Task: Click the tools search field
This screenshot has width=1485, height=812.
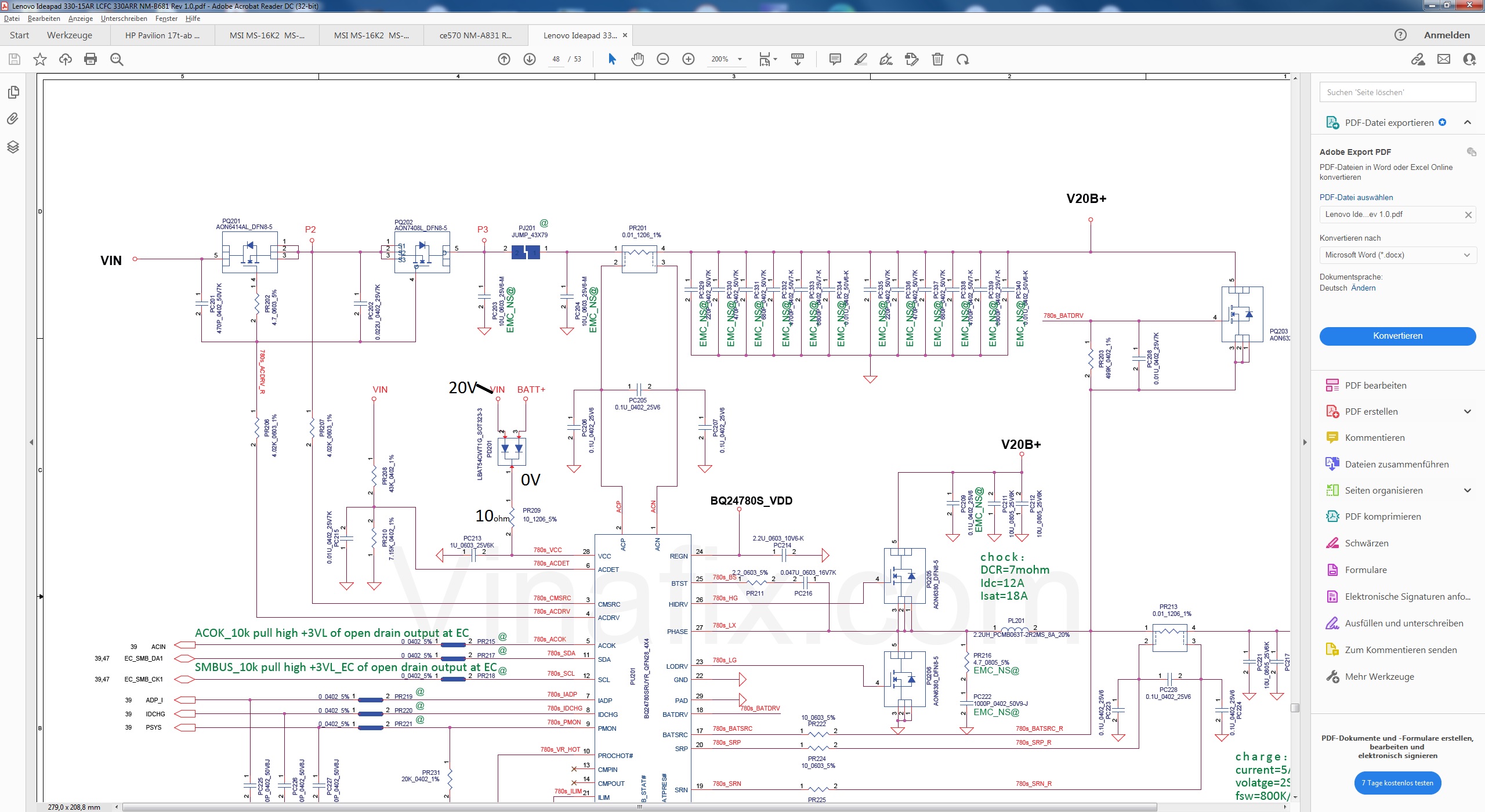Action: coord(1397,92)
